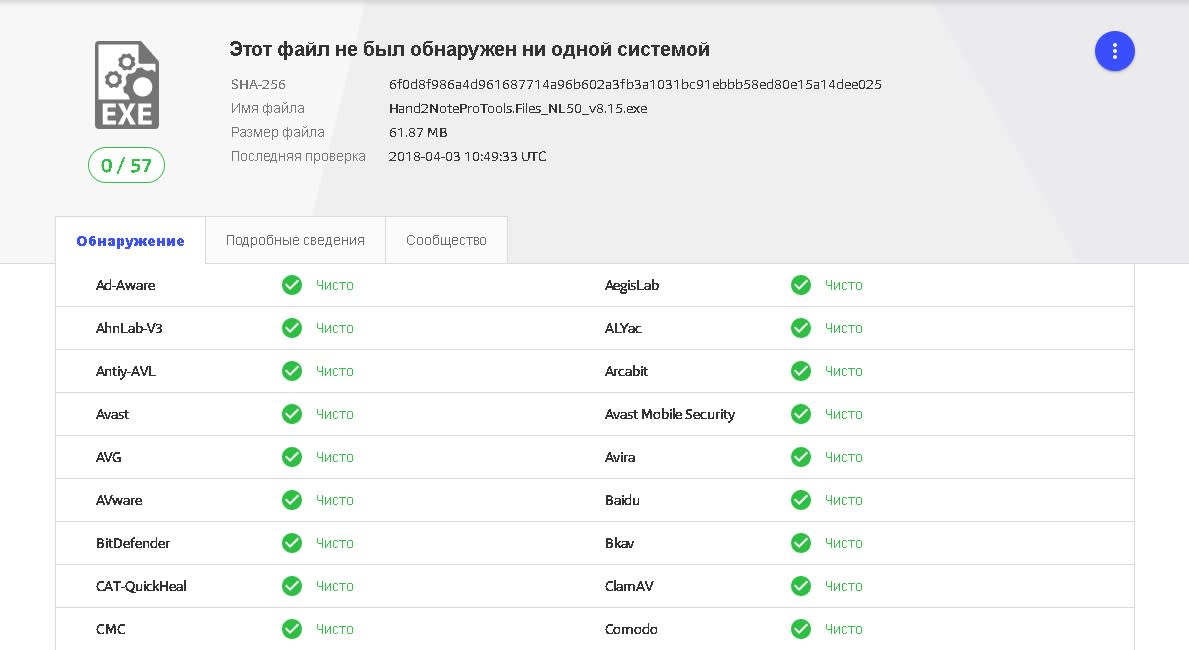Click the file size value 61.87 MB

point(418,132)
